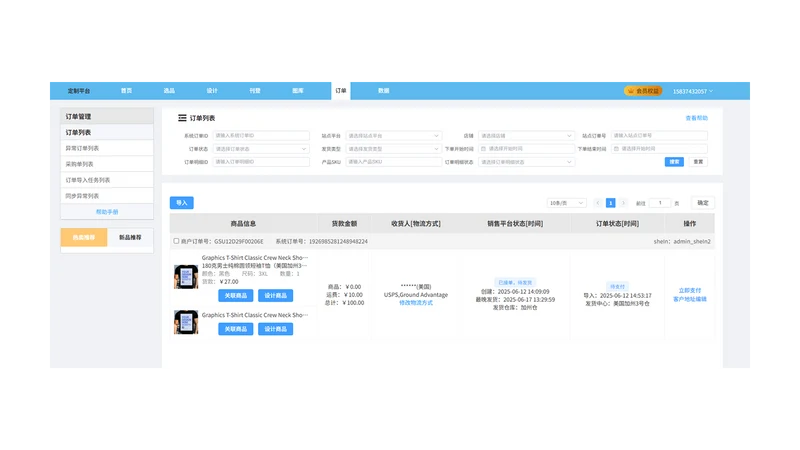Open the 10条/页 page size dropdown
The height and width of the screenshot is (450, 800).
coord(566,203)
